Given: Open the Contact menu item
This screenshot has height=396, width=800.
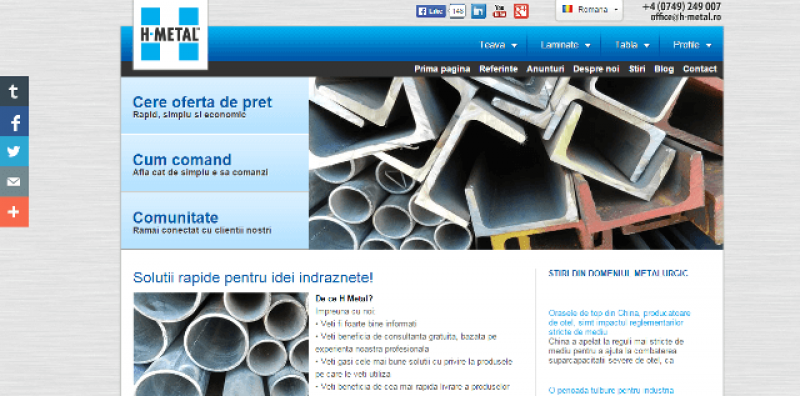Looking at the screenshot, I should [x=699, y=69].
